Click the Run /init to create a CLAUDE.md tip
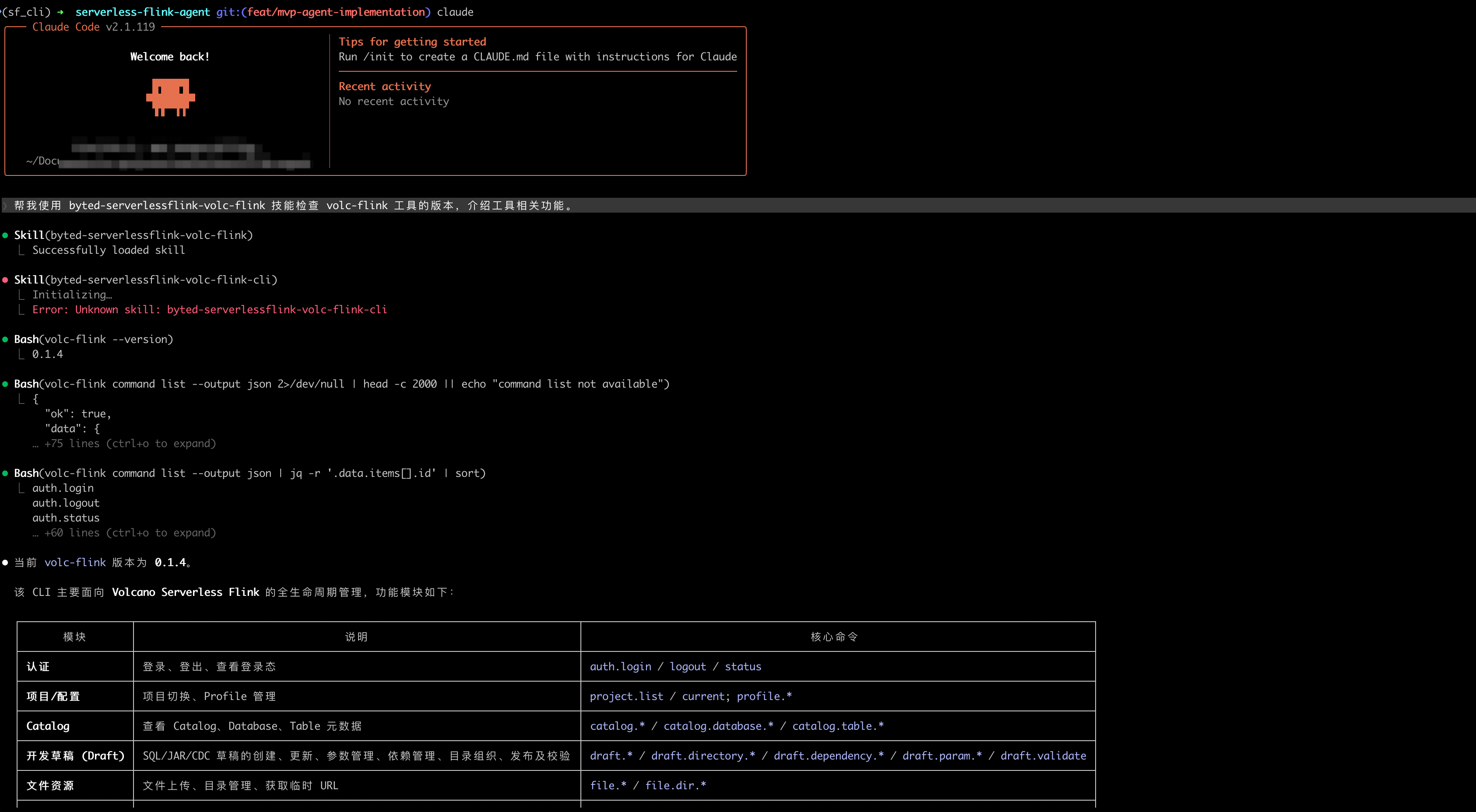This screenshot has height=812, width=1476. coord(538,57)
